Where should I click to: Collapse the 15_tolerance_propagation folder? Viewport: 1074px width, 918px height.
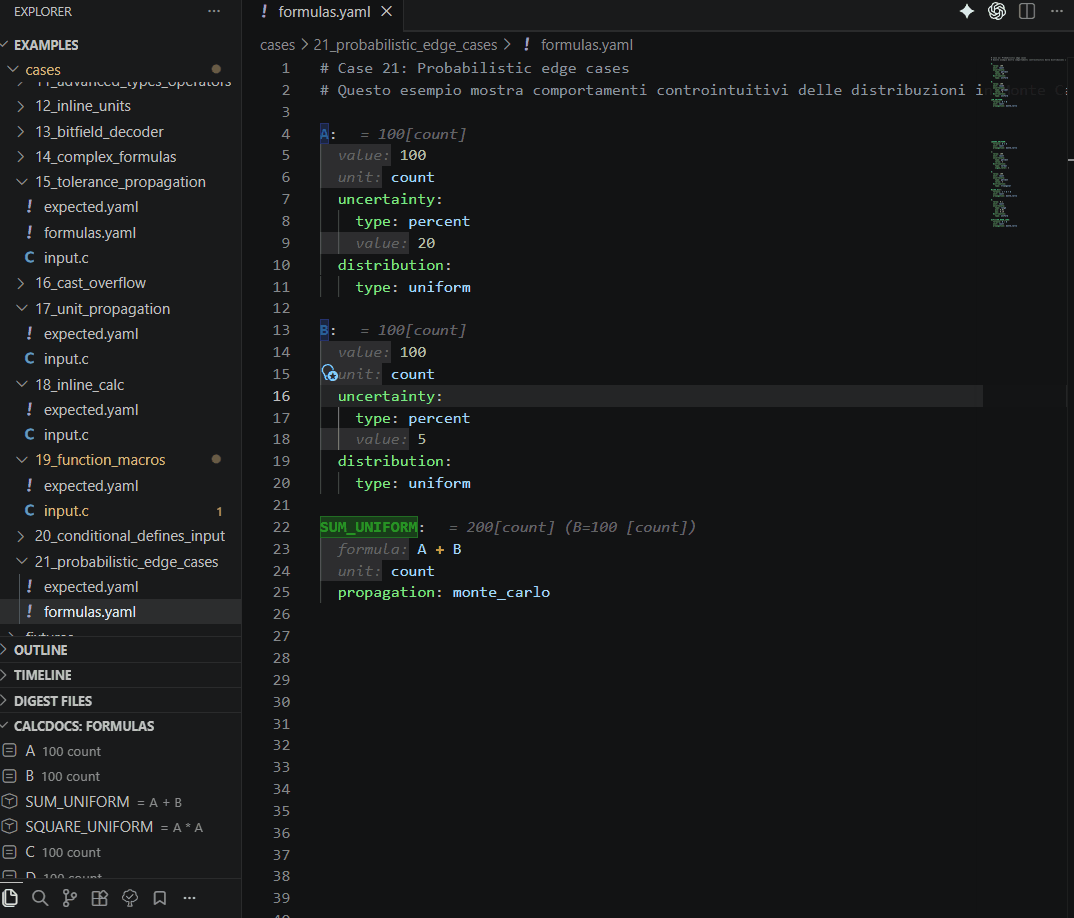(x=22, y=182)
